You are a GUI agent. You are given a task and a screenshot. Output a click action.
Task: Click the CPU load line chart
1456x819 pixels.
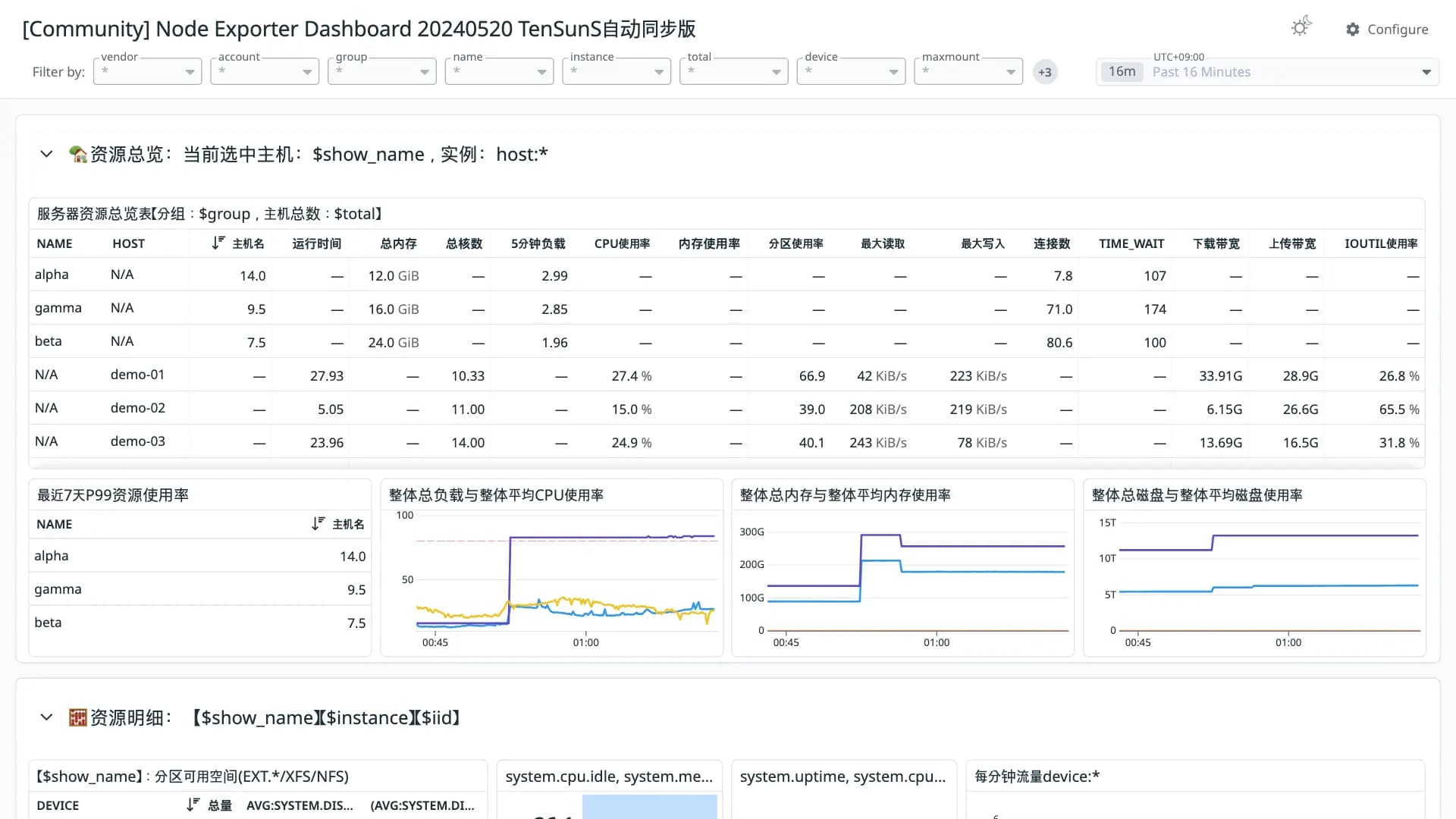566,574
